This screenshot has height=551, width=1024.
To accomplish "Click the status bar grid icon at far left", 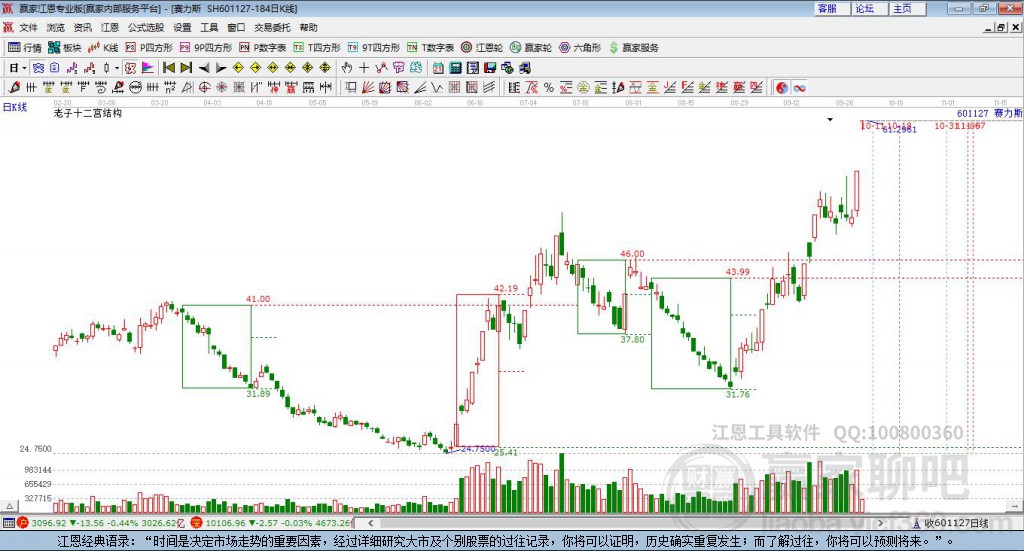I will pyautogui.click(x=8, y=523).
